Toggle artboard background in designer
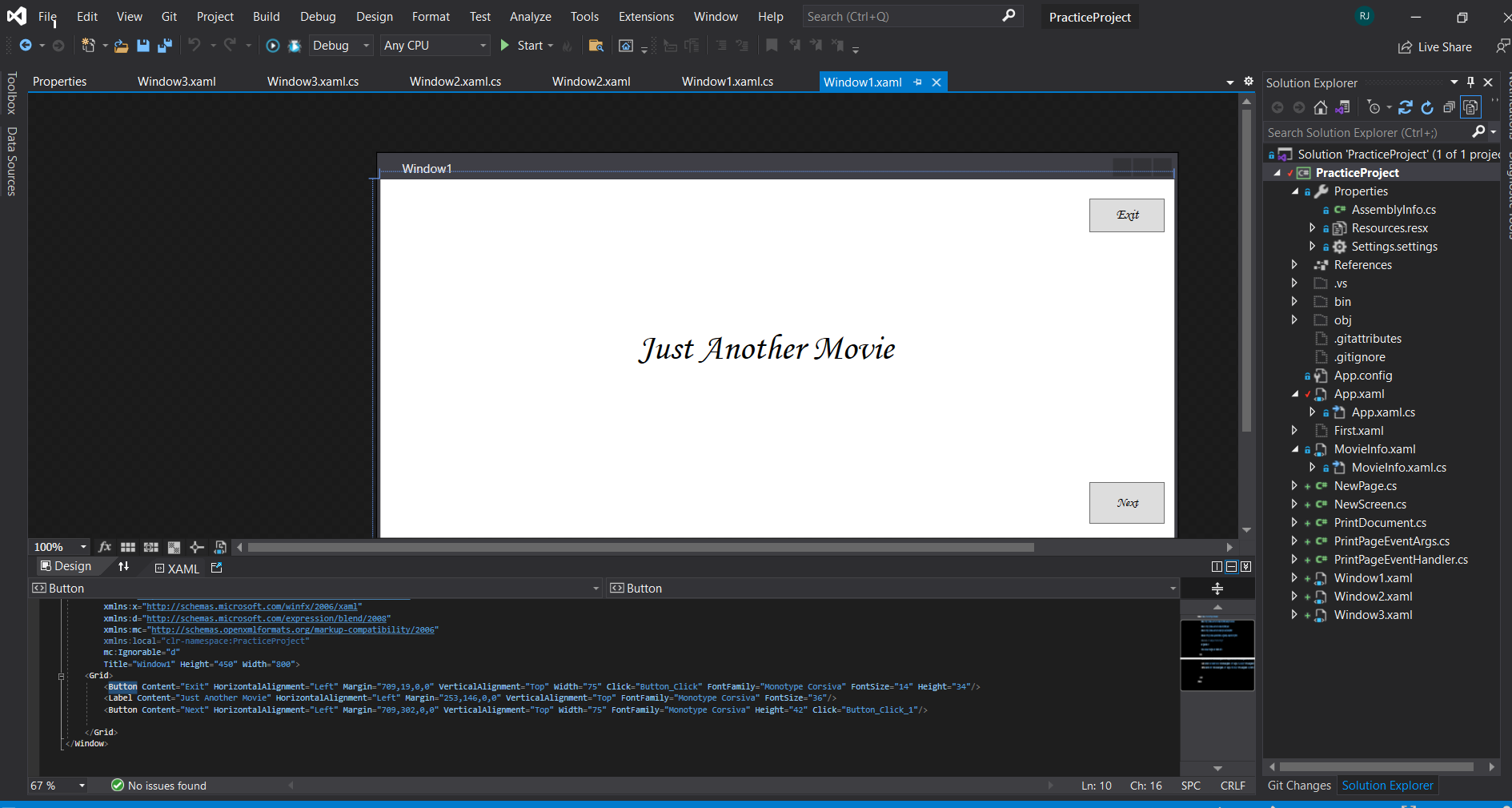The height and width of the screenshot is (808, 1512). click(174, 547)
